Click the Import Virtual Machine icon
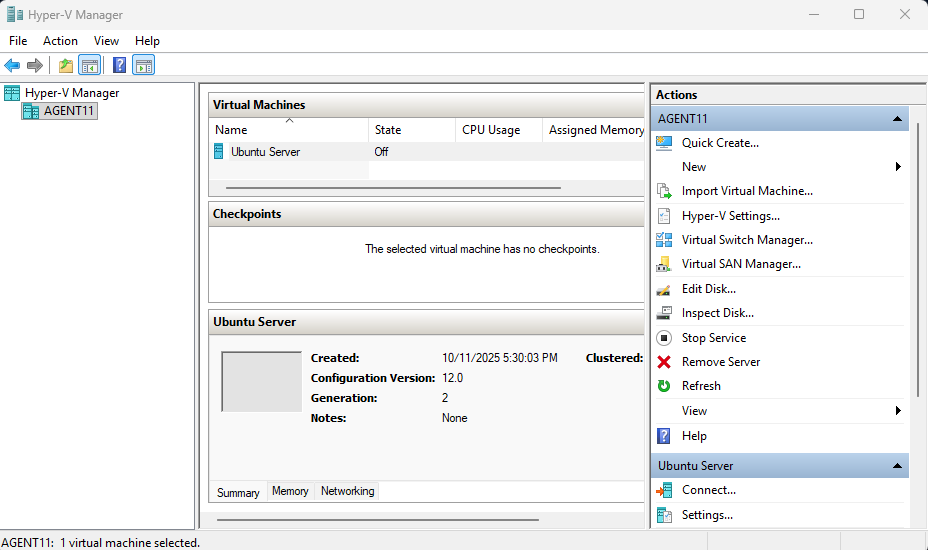Image resolution: width=928 pixels, height=550 pixels. [x=664, y=191]
